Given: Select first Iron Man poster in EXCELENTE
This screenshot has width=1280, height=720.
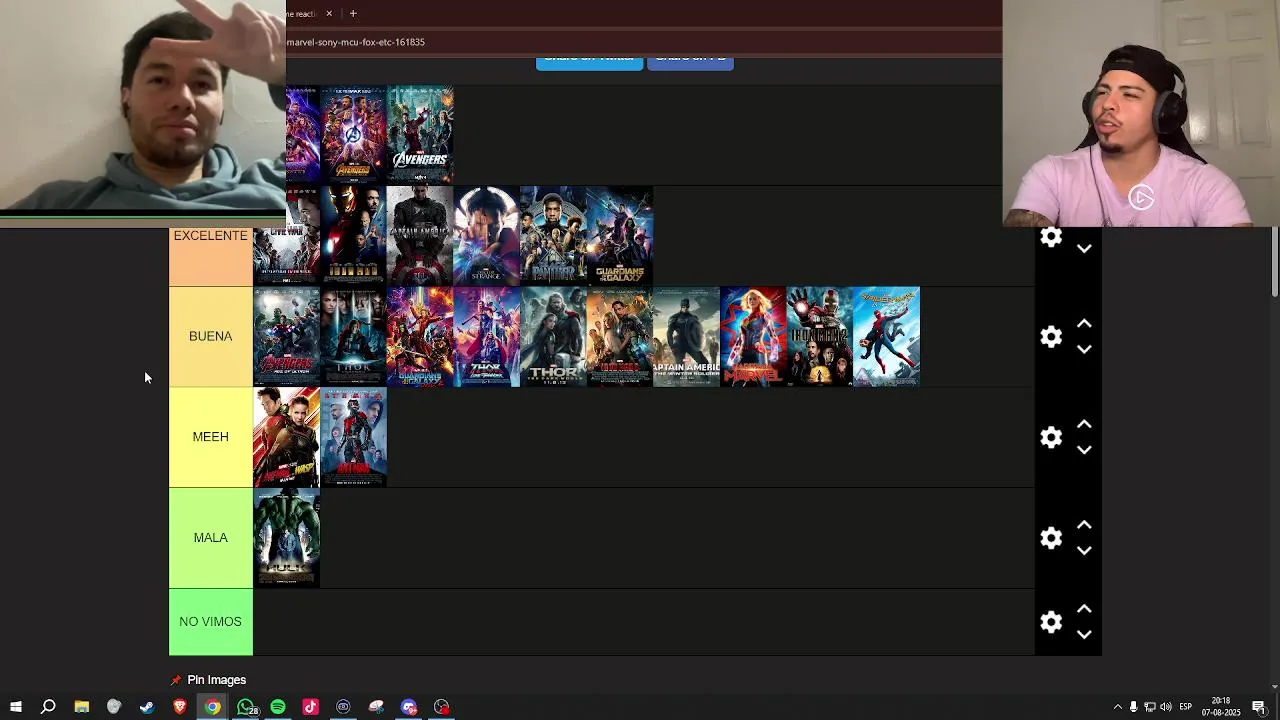Looking at the screenshot, I should (x=353, y=236).
